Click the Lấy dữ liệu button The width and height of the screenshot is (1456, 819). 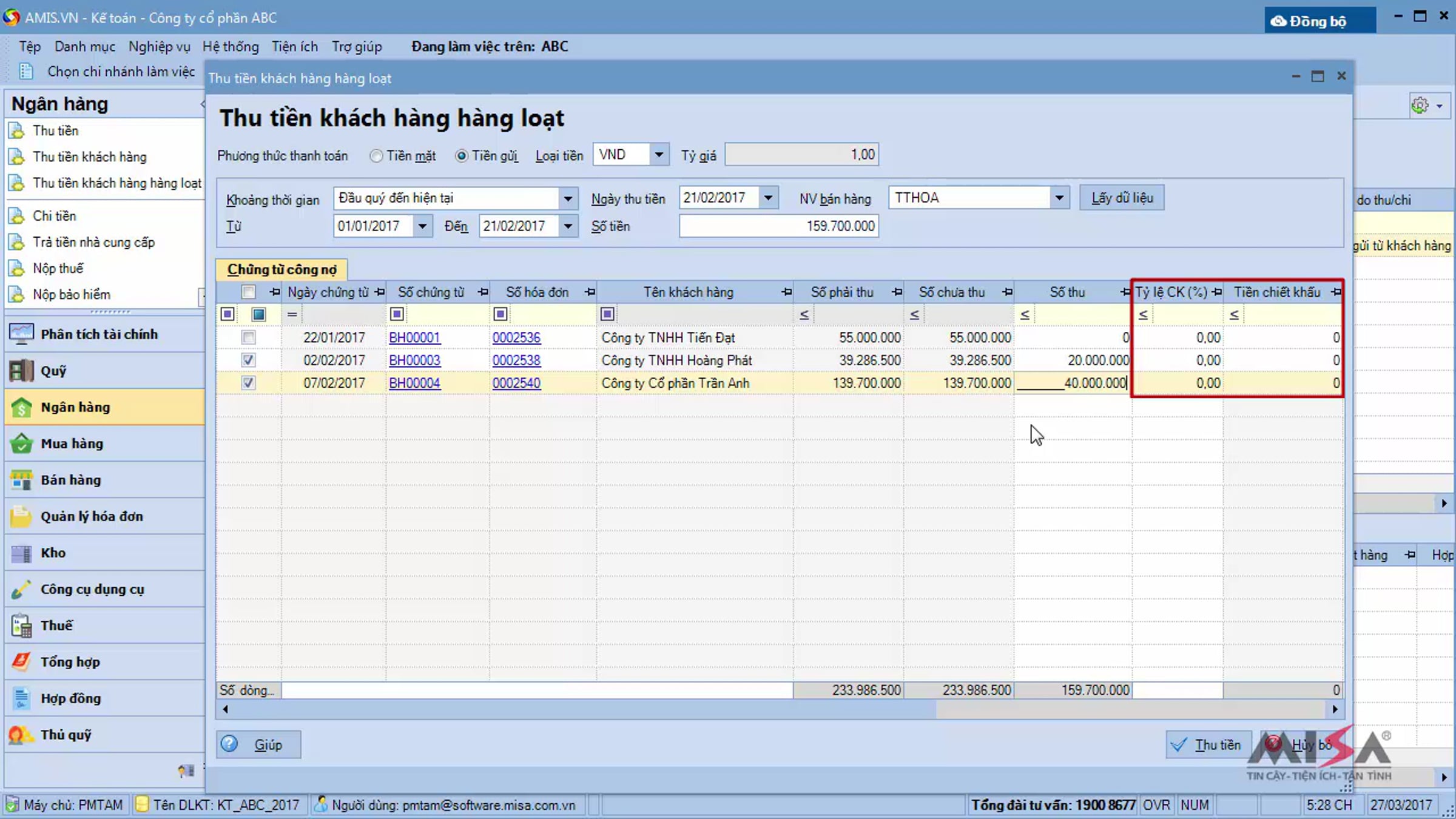click(1122, 198)
